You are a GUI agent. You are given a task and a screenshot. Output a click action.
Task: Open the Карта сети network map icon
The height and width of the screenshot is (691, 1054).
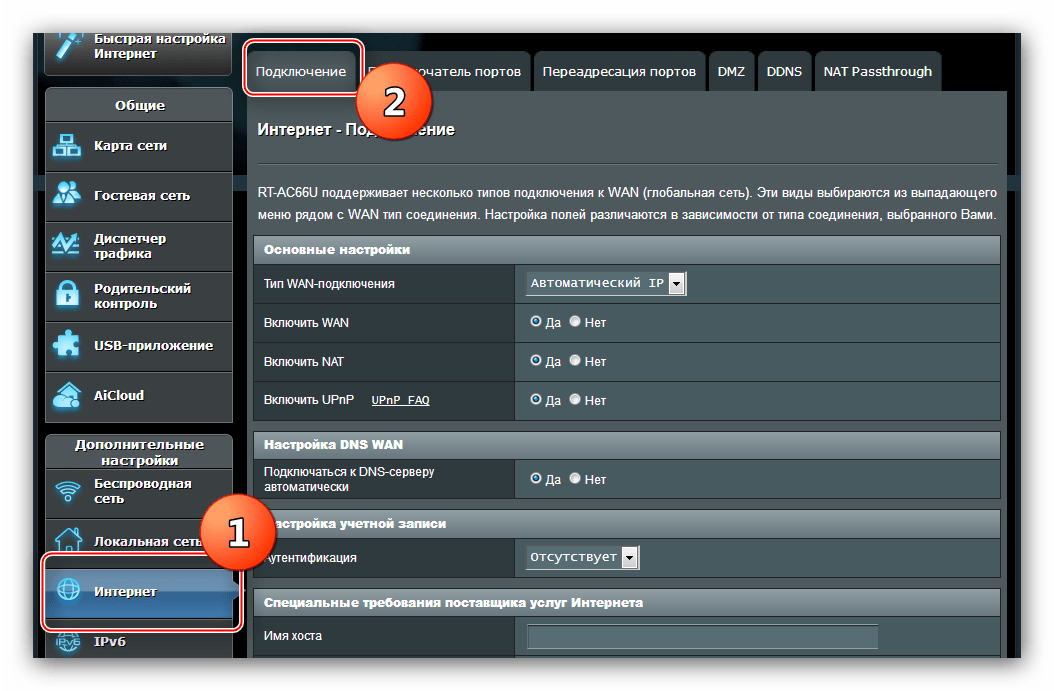[67, 145]
